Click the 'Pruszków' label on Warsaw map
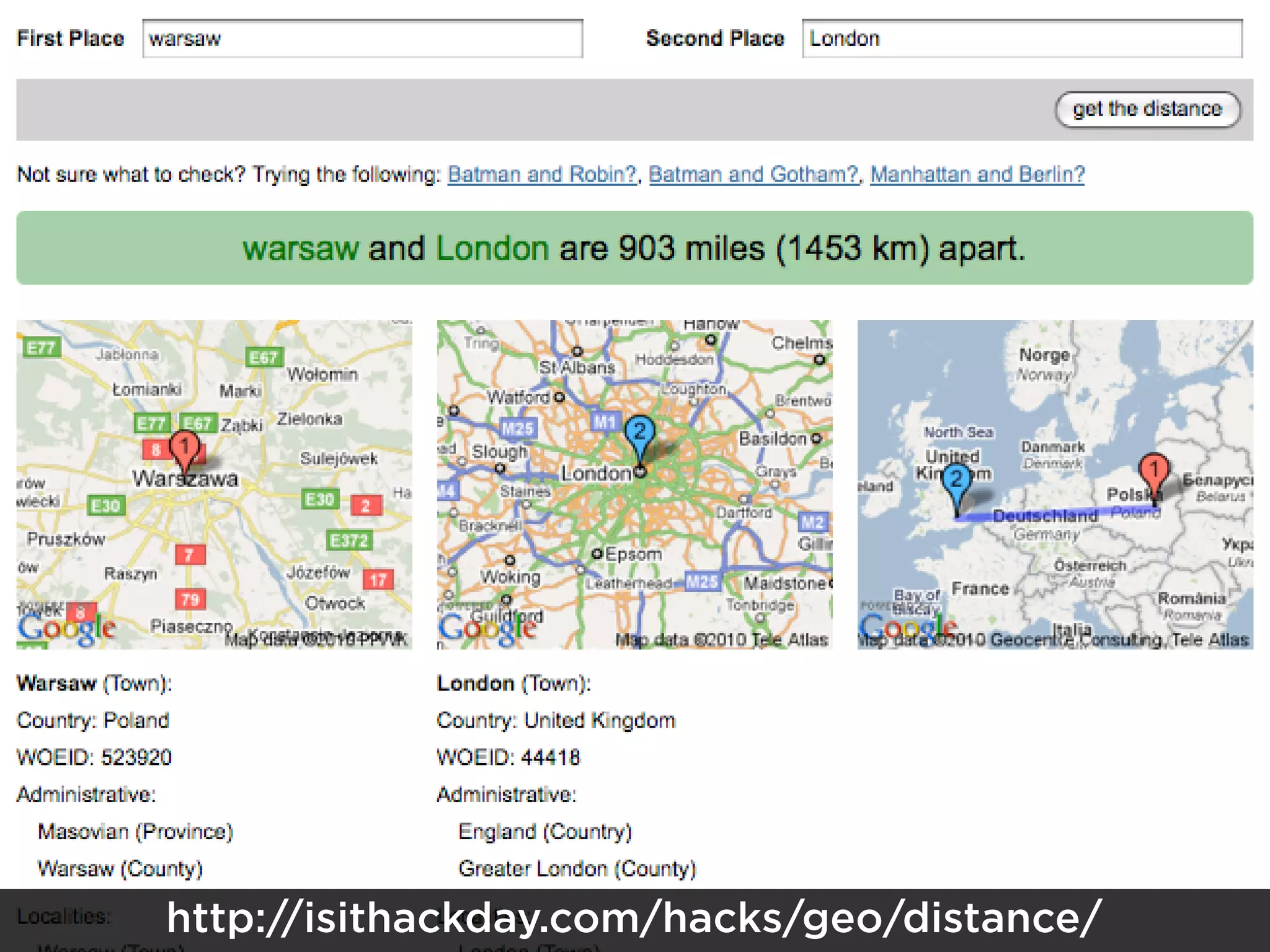Screen dimensions: 1270x952 pos(66,539)
